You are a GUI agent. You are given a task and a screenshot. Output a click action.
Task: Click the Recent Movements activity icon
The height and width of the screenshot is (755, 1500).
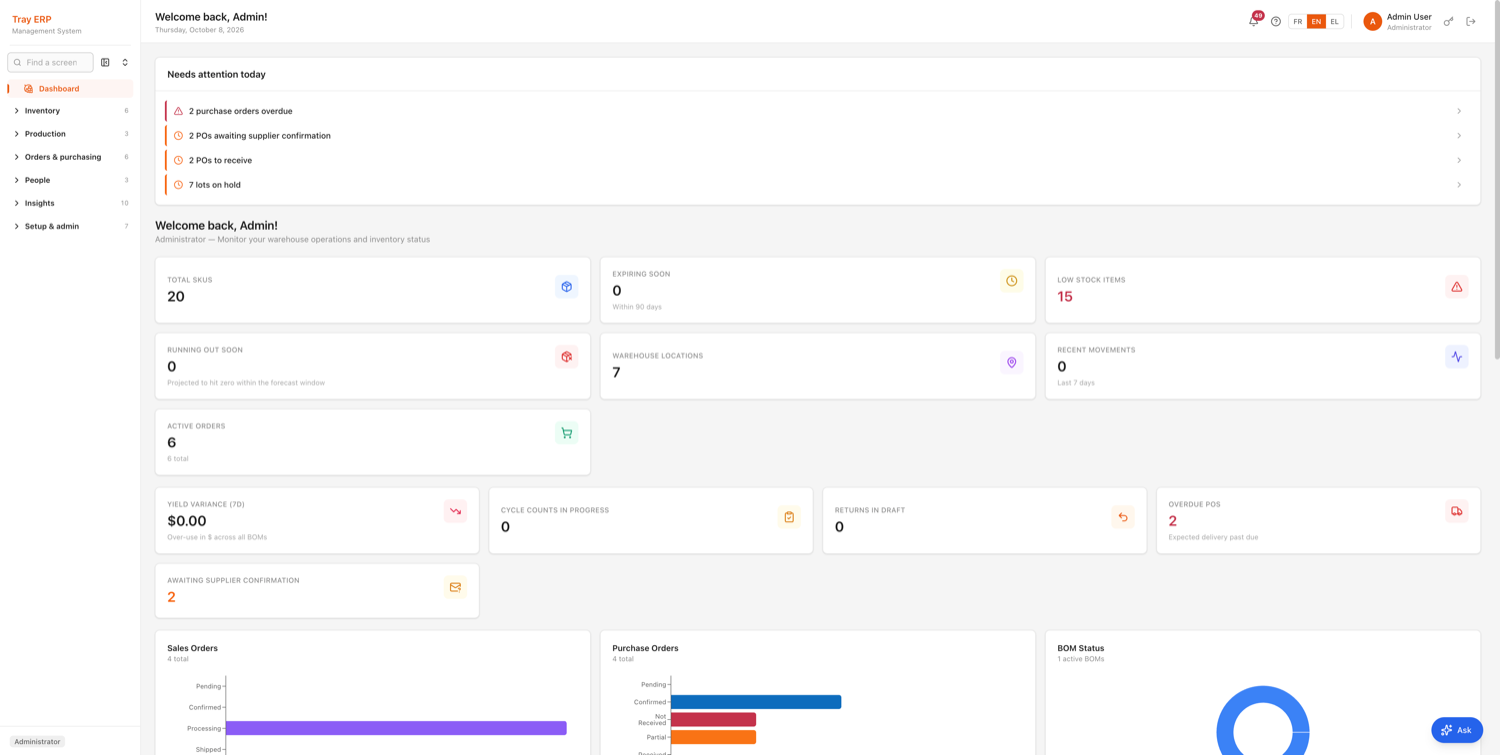pos(1457,357)
